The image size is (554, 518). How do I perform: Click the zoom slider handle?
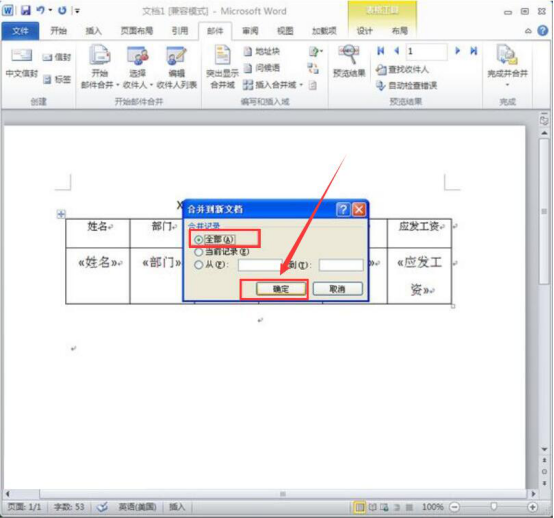(493, 507)
